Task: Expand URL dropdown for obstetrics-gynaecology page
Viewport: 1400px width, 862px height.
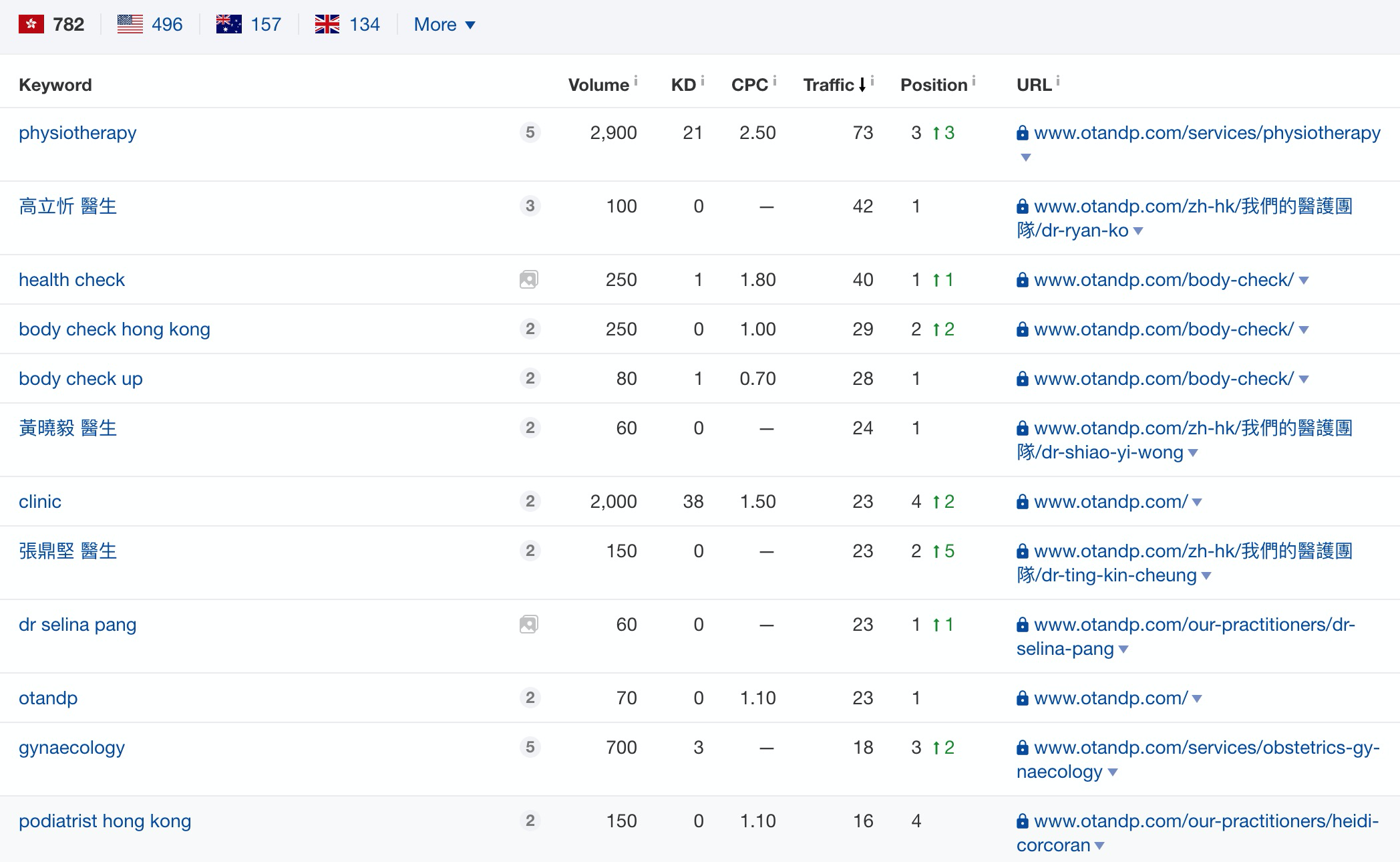Action: click(1113, 772)
